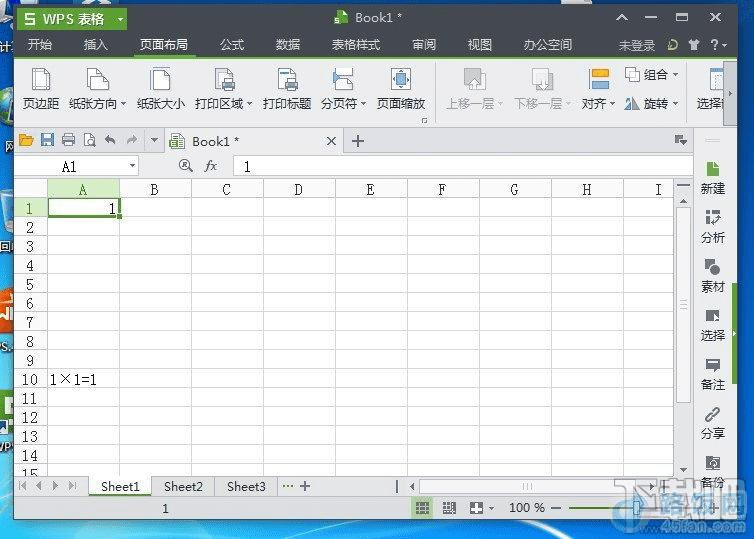Expand the 打印区域 dropdown arrow
This screenshot has width=754, height=539.
[x=249, y=103]
